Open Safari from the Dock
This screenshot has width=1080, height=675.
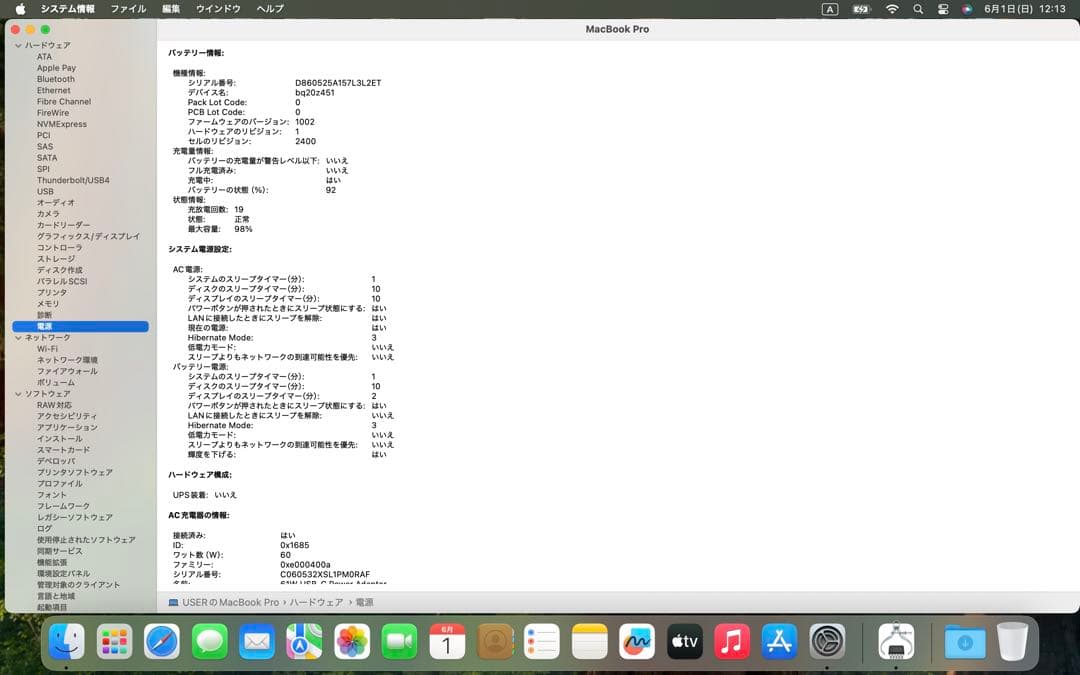161,642
